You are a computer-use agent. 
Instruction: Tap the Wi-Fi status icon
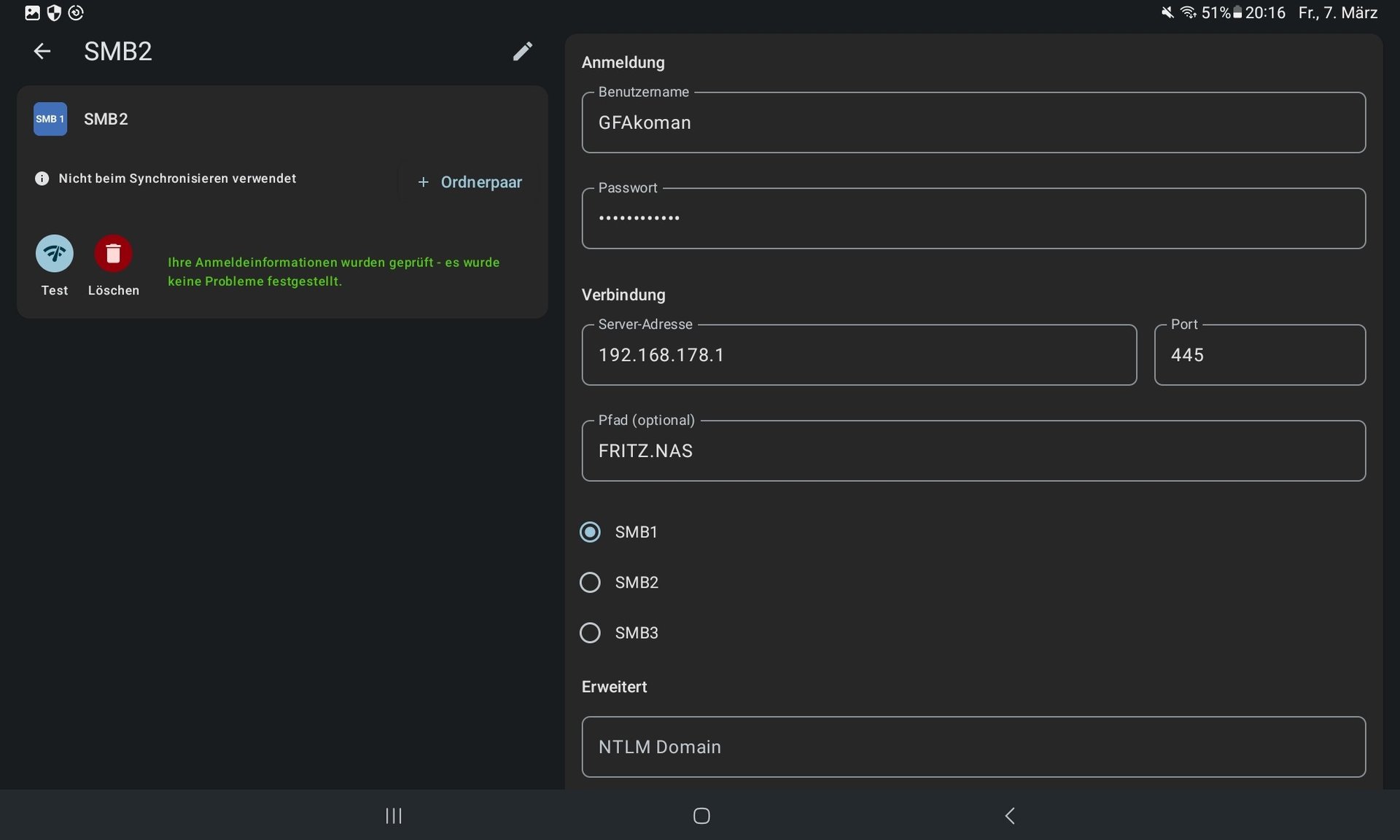pyautogui.click(x=1188, y=12)
